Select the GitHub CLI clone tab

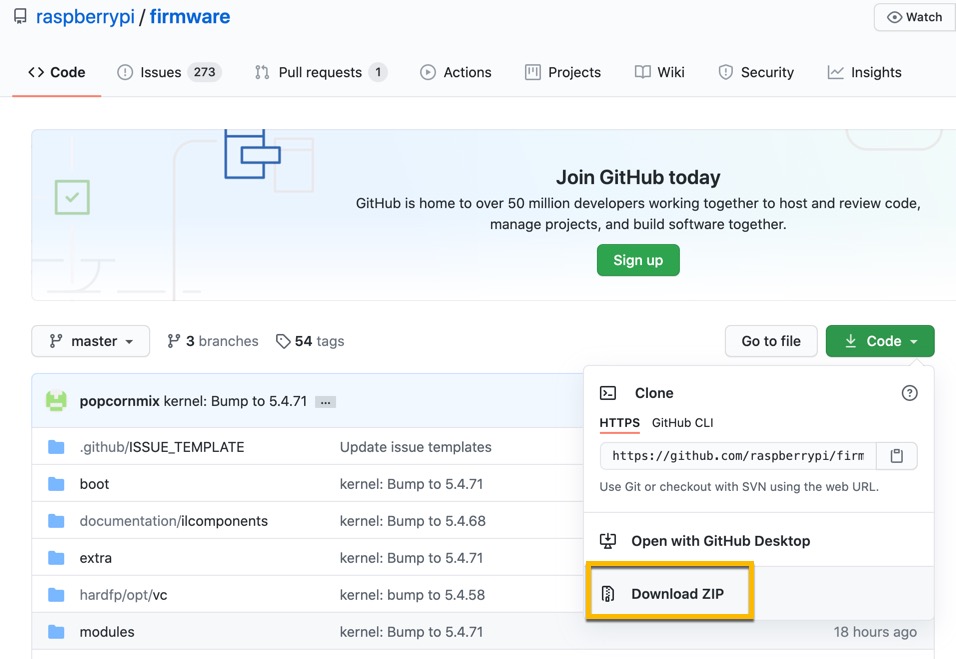coord(682,422)
